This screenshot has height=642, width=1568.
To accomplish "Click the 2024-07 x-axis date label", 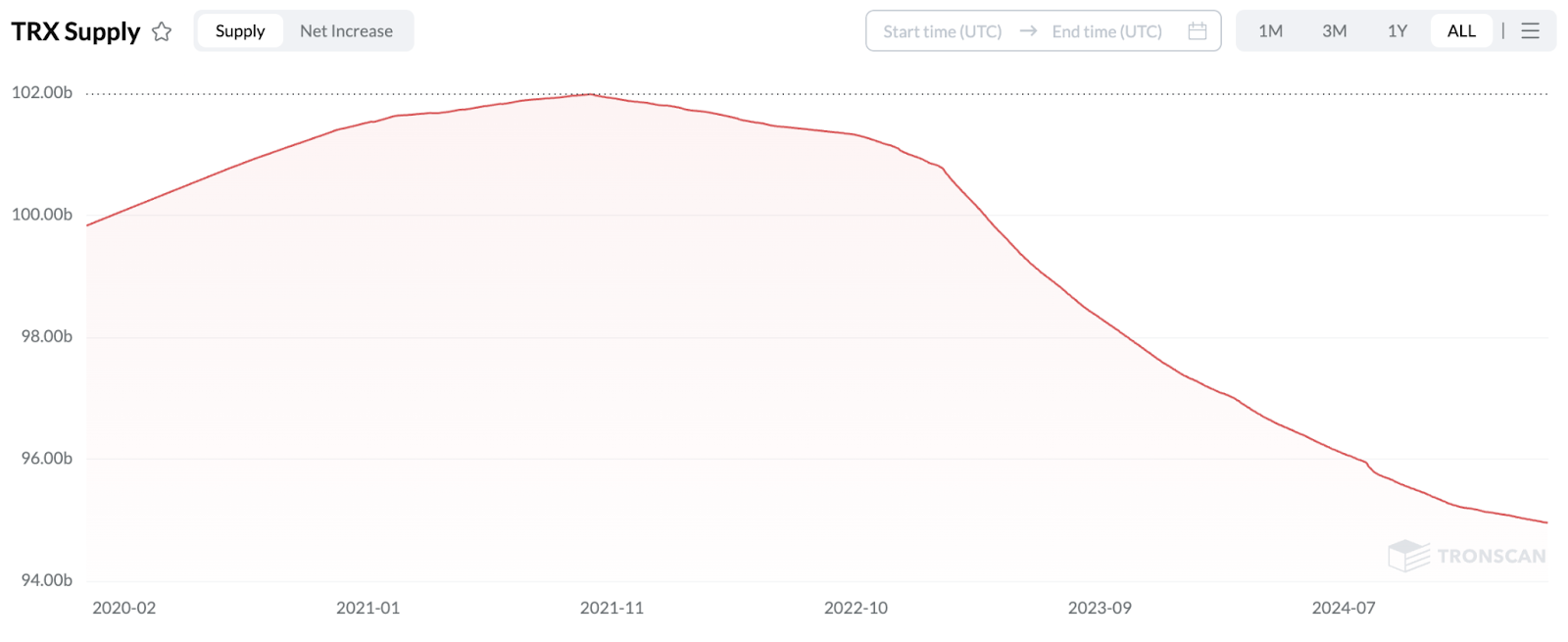I will [x=1344, y=608].
